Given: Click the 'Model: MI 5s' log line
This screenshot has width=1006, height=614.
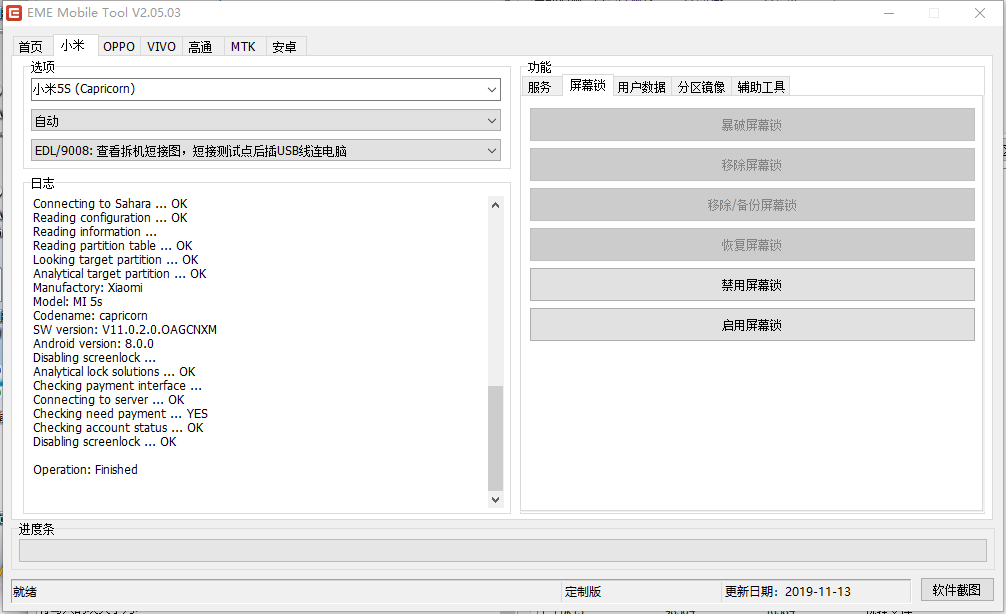Looking at the screenshot, I should [67, 302].
